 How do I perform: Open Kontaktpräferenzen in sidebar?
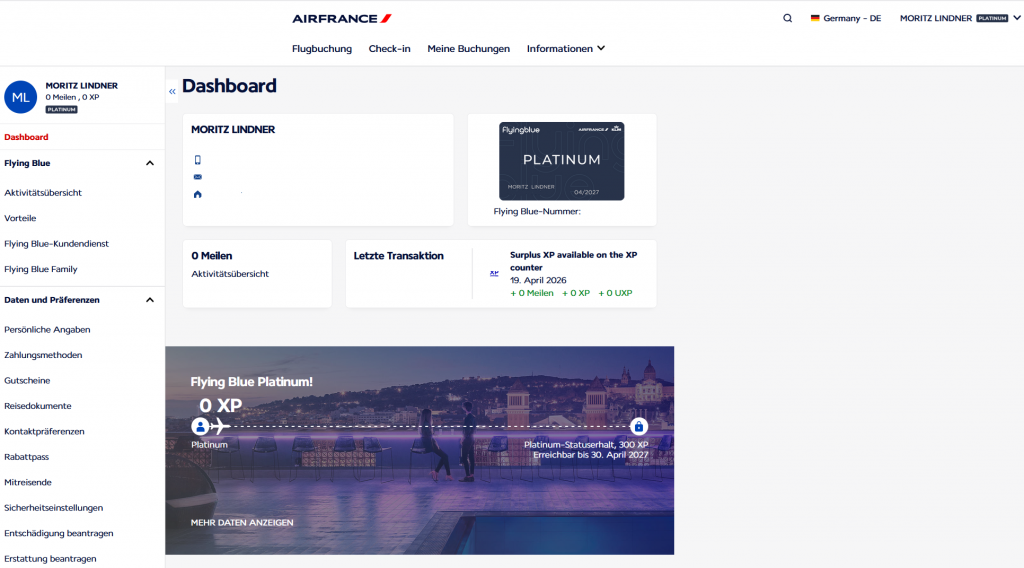coord(44,432)
